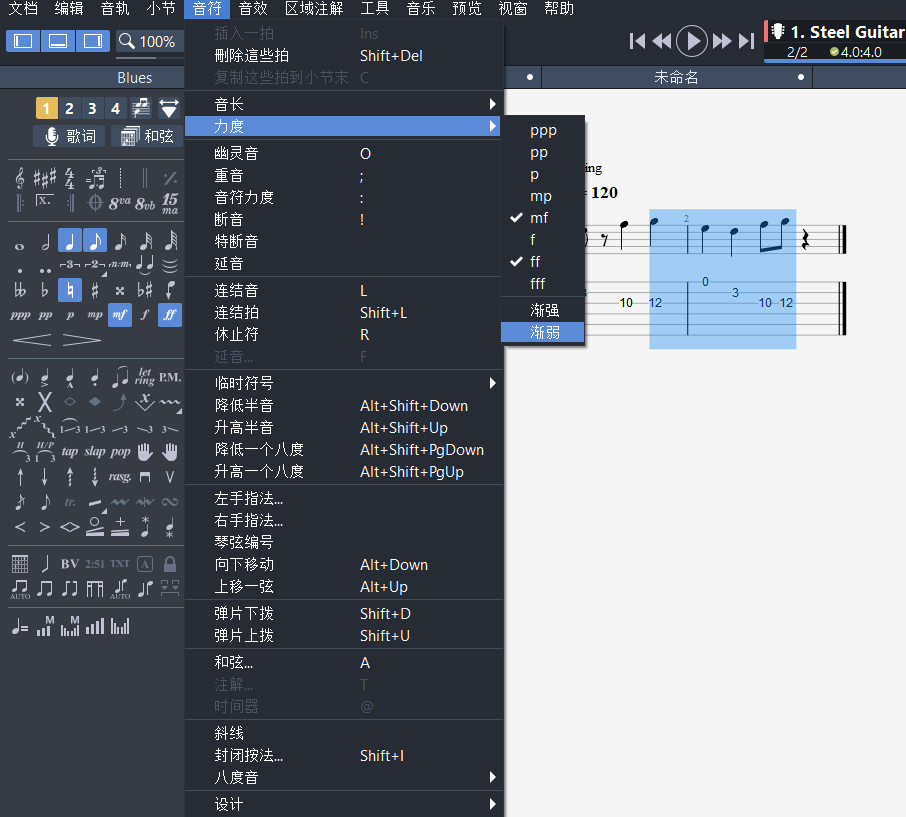The width and height of the screenshot is (906, 817).
Task: Toggle the highlighted mf button in palette
Action: pyautogui.click(x=120, y=314)
